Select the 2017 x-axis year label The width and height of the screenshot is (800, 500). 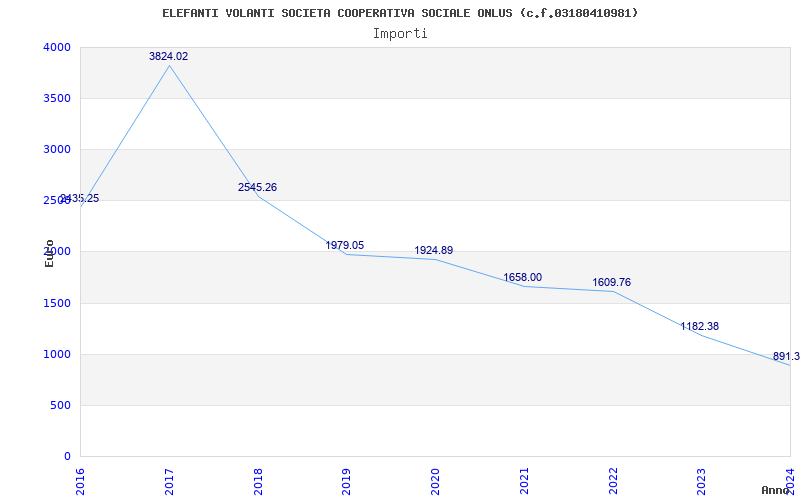pyautogui.click(x=169, y=481)
